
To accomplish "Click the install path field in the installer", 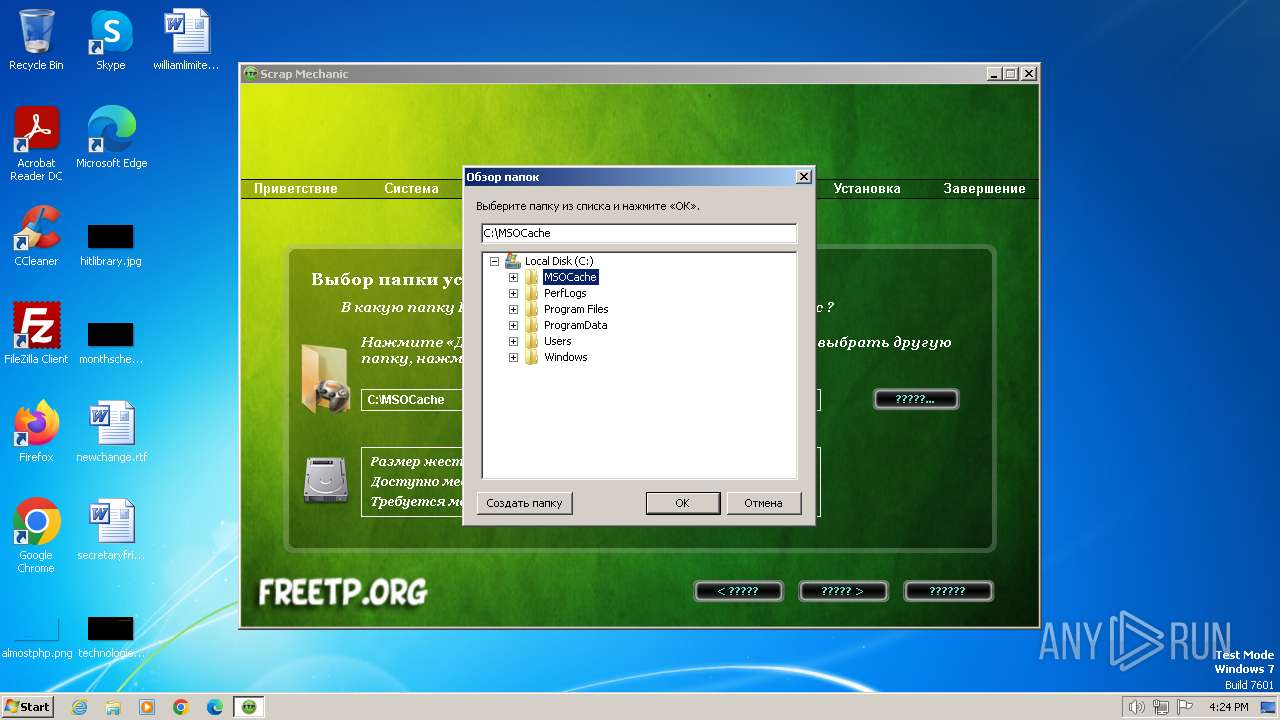I will tap(590, 400).
